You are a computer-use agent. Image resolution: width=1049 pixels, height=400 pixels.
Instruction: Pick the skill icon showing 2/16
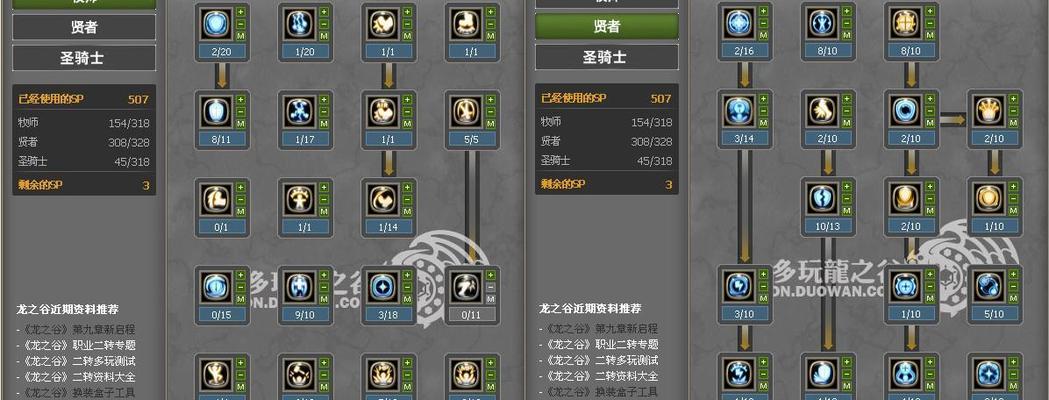pyautogui.click(x=739, y=23)
